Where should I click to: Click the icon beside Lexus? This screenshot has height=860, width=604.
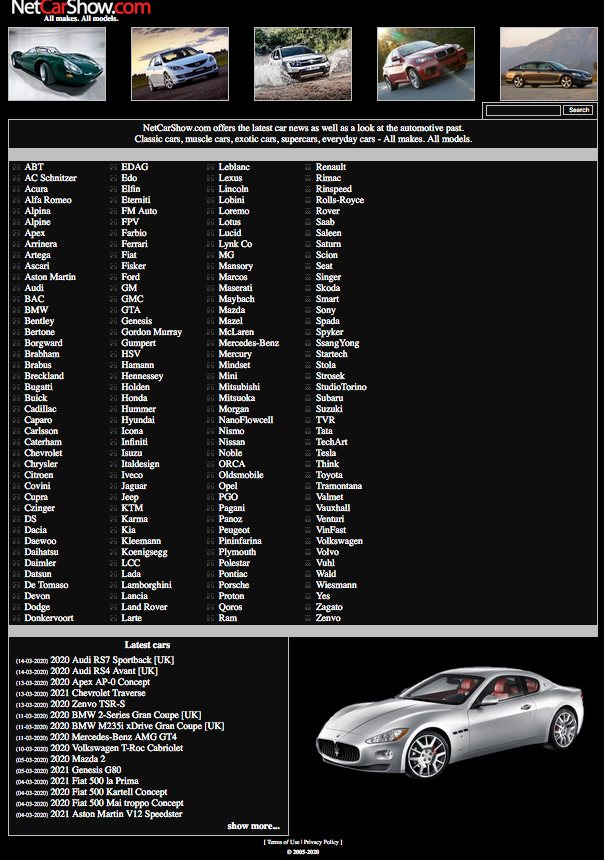pyautogui.click(x=211, y=178)
